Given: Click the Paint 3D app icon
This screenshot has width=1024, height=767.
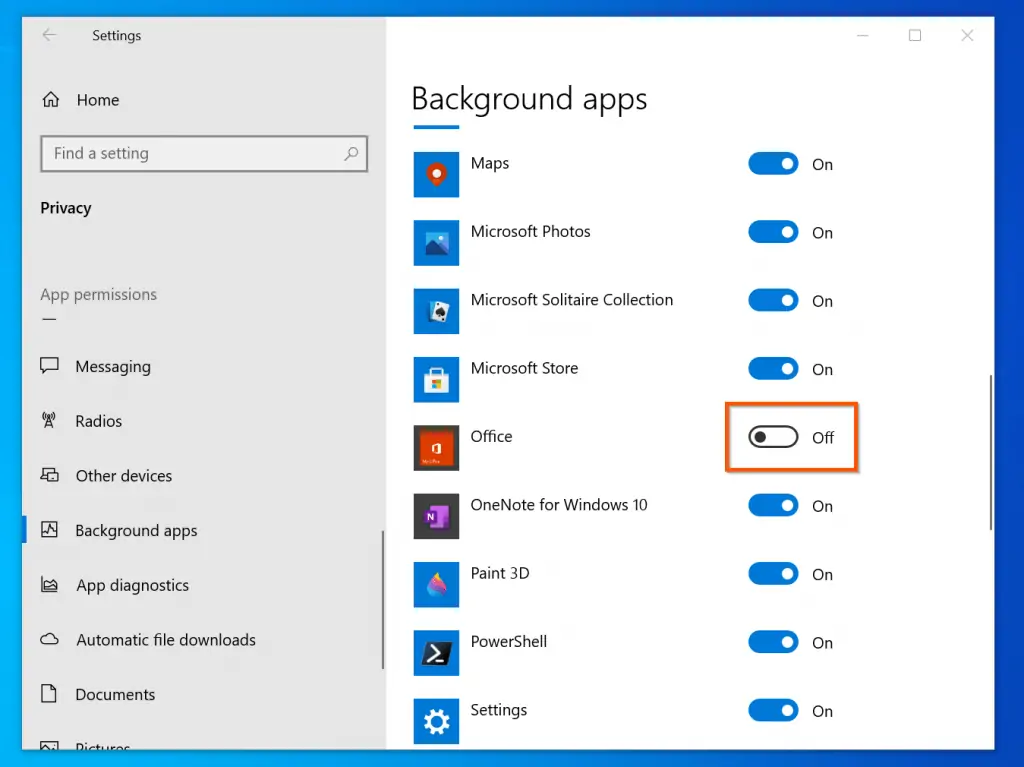Looking at the screenshot, I should pyautogui.click(x=436, y=584).
